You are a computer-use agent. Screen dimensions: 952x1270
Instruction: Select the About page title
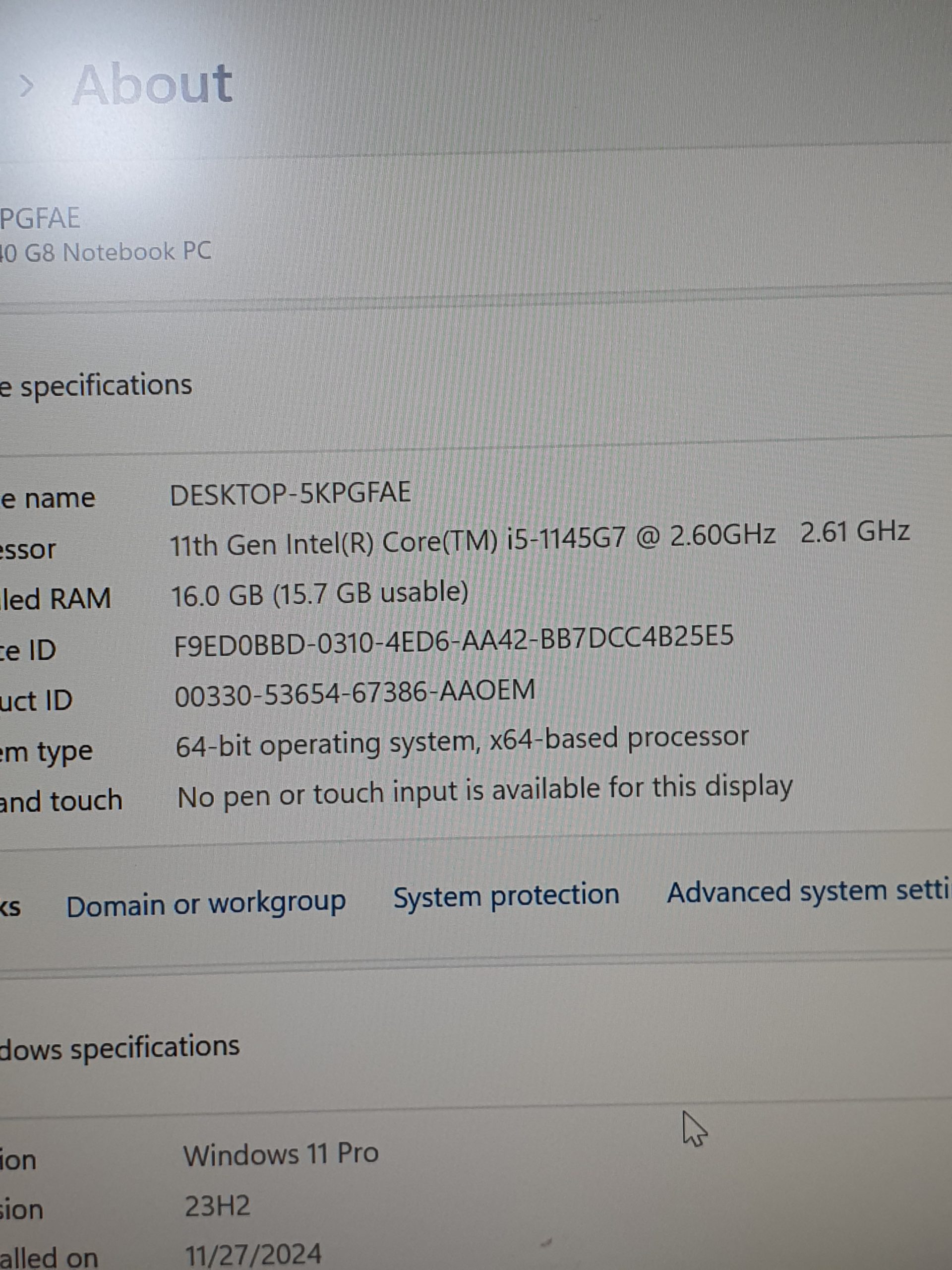pos(153,85)
